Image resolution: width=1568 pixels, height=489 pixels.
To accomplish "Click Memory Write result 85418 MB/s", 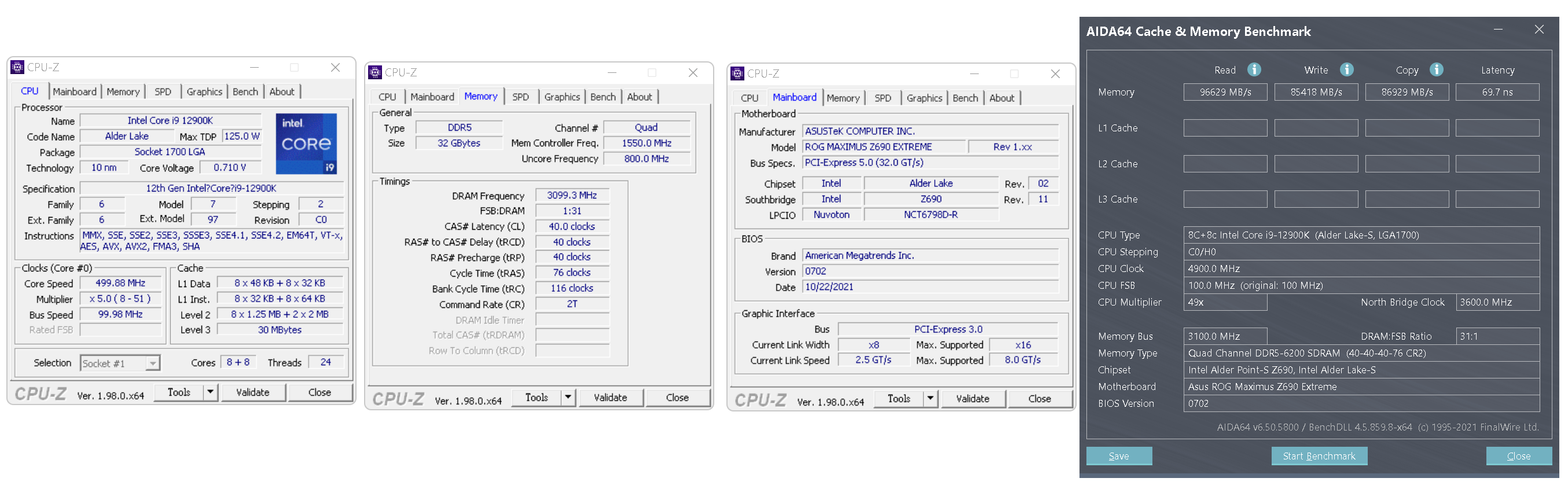I will pyautogui.click(x=1316, y=92).
